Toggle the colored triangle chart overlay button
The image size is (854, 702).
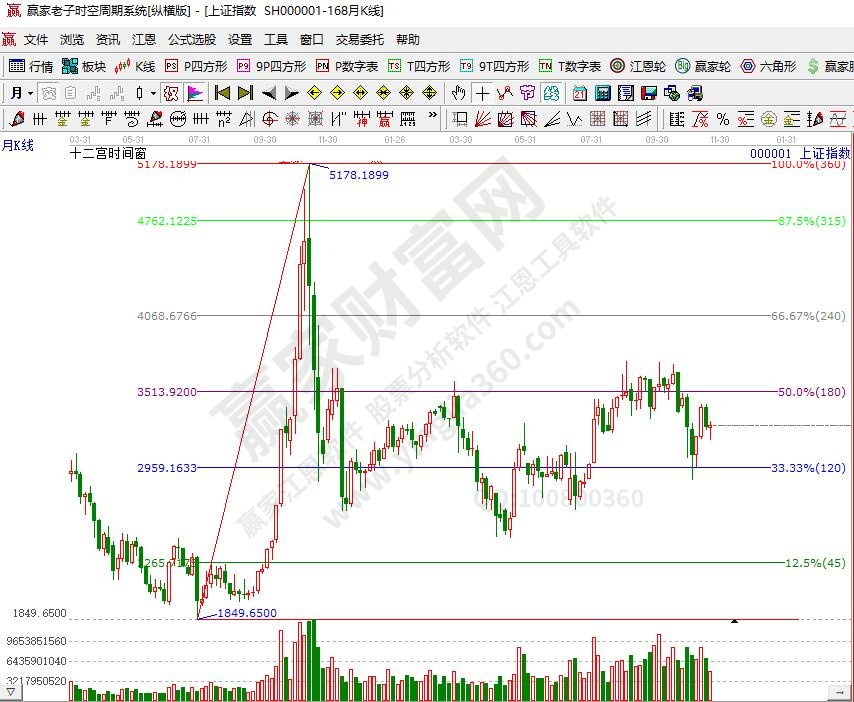(194, 93)
